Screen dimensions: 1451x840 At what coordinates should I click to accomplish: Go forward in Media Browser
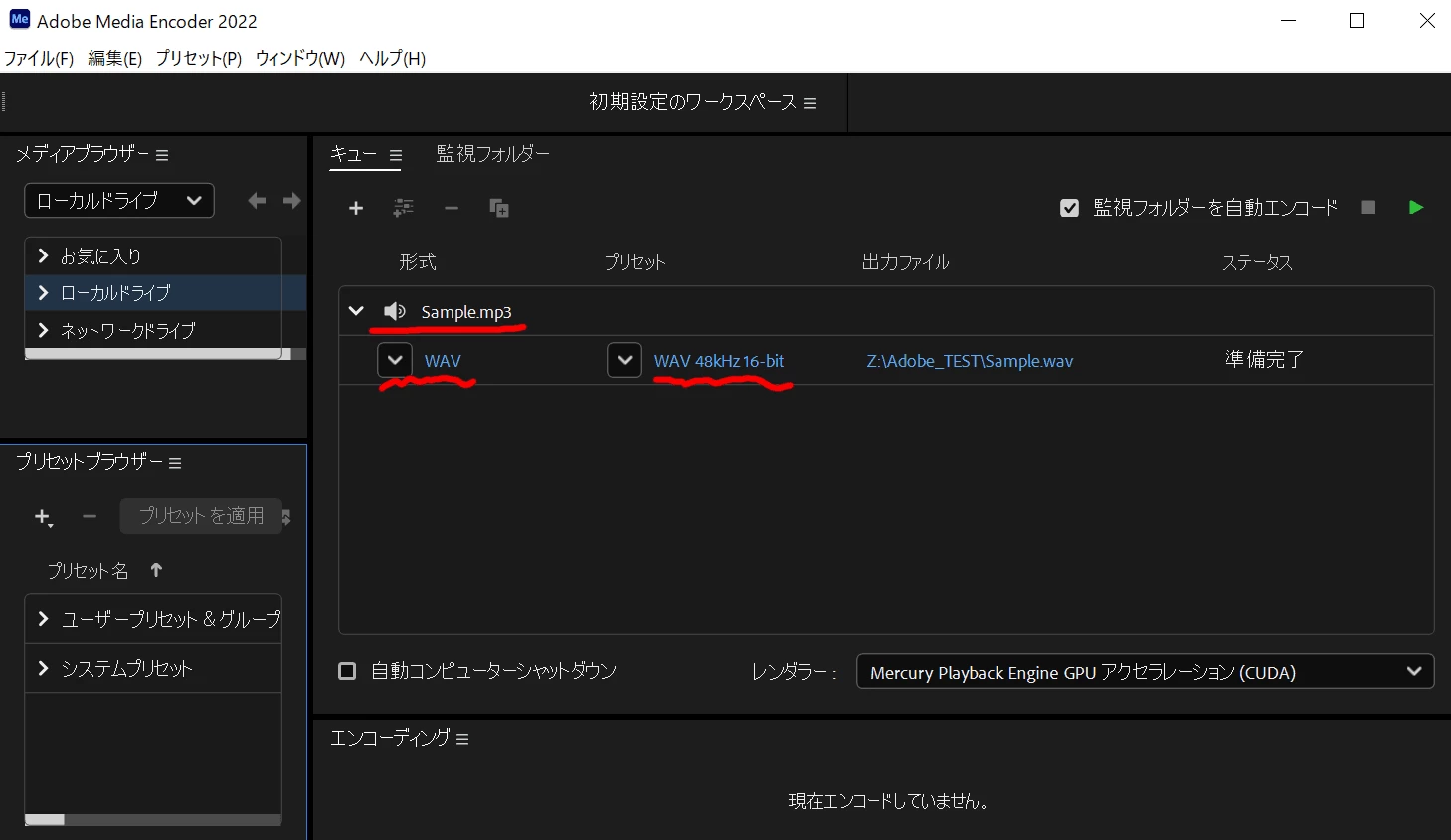(x=291, y=201)
